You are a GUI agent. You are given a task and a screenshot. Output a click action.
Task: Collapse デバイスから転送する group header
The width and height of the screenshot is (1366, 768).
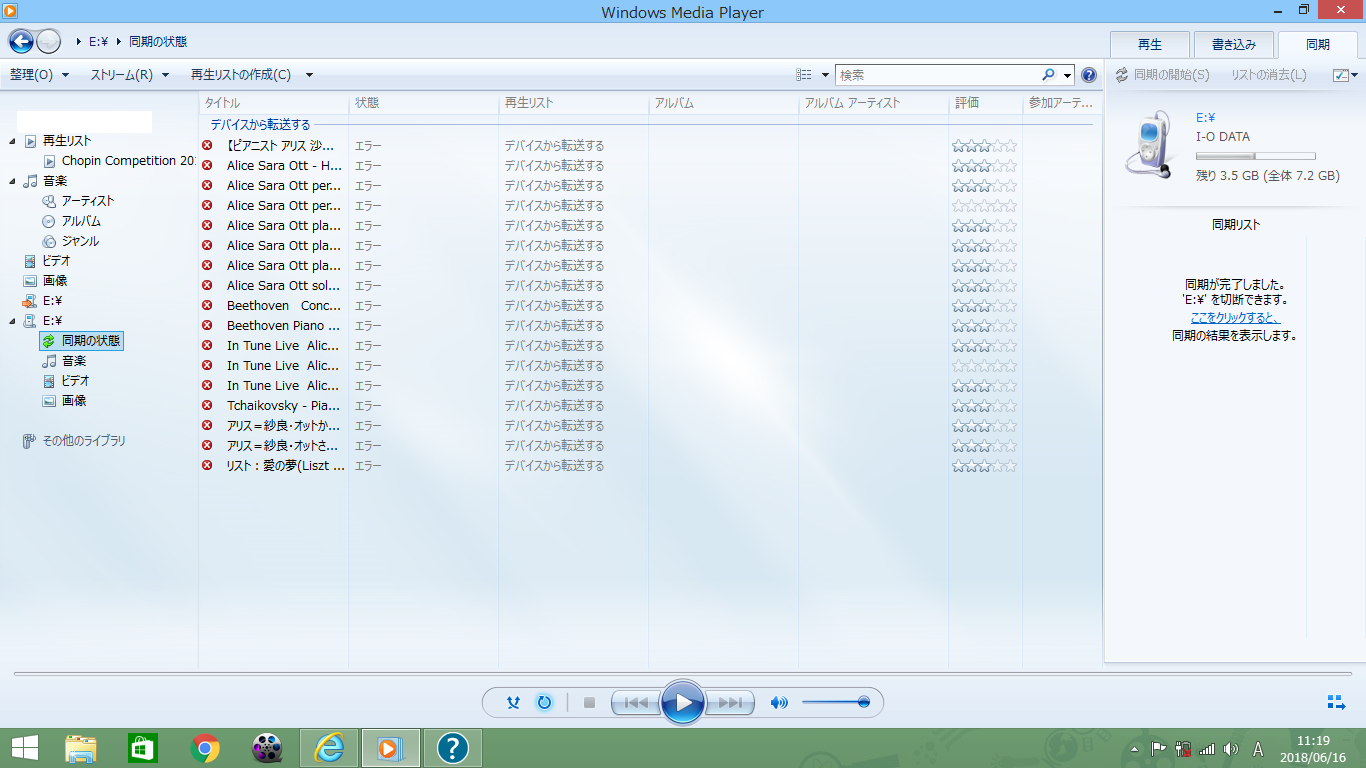(x=260, y=125)
